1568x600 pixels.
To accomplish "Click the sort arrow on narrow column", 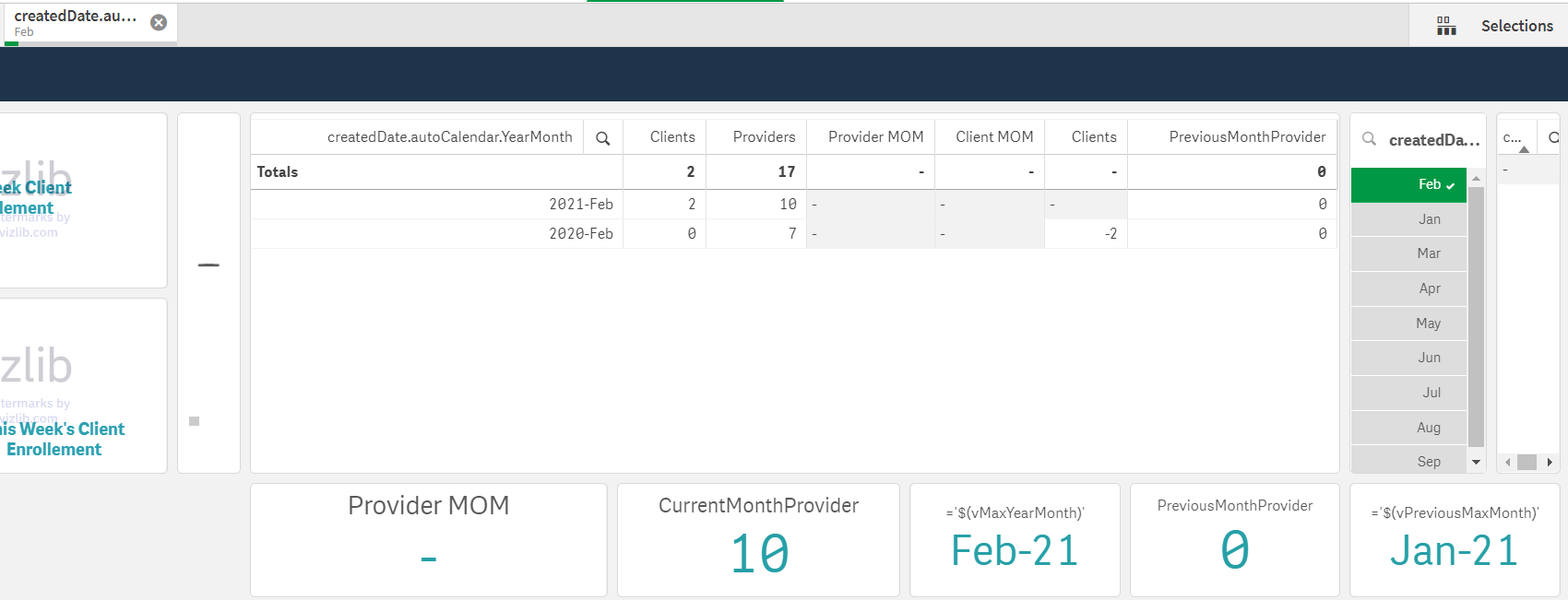I will (1524, 148).
